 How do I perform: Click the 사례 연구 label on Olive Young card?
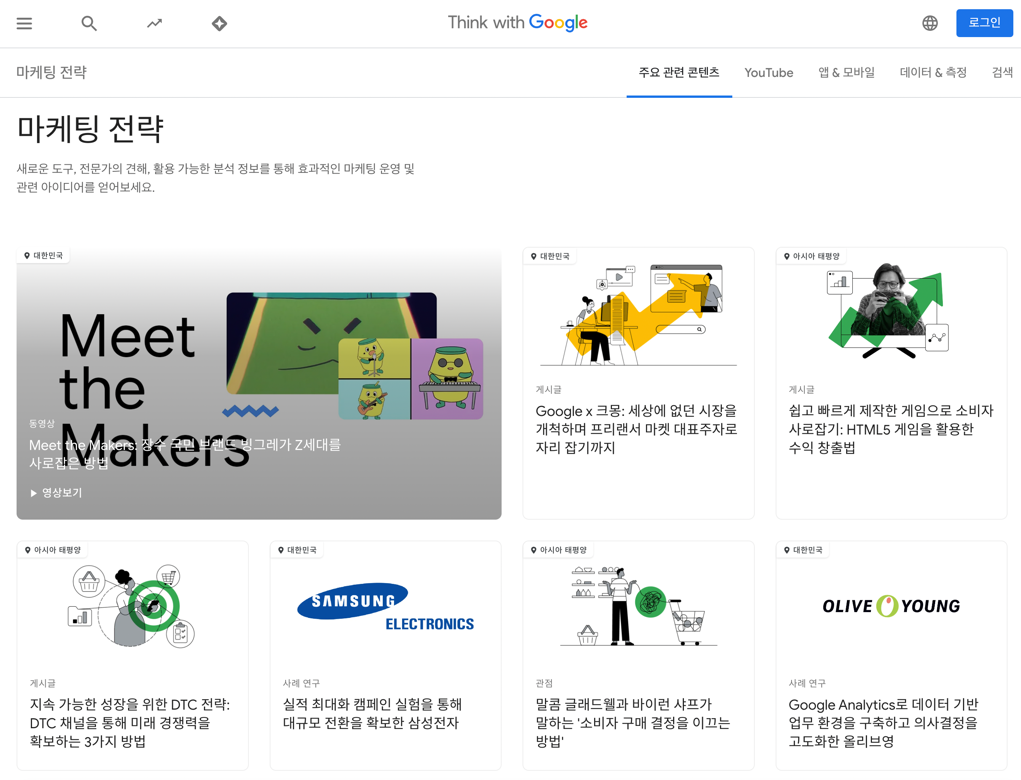coord(807,683)
